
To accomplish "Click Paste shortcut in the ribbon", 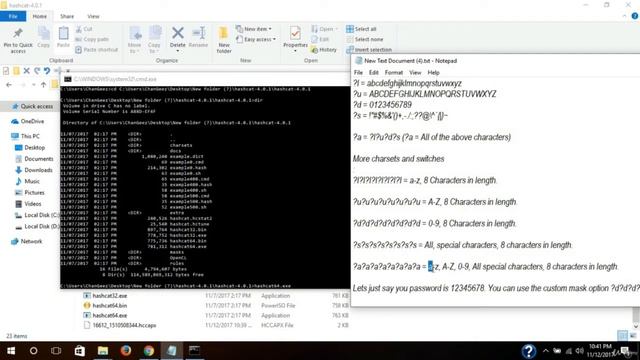I will [97, 50].
